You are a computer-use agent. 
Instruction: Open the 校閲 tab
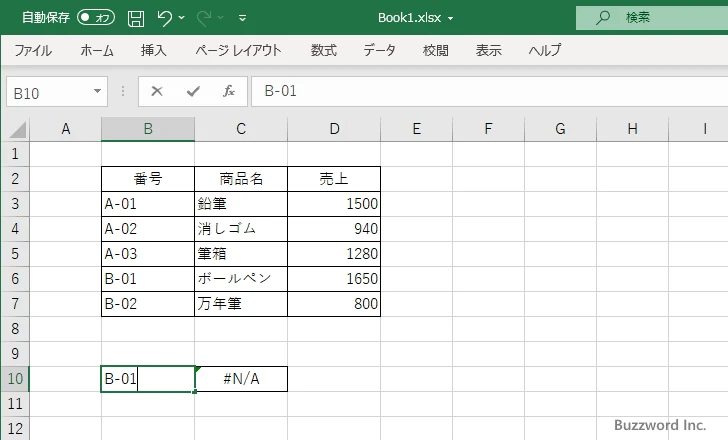tap(436, 50)
